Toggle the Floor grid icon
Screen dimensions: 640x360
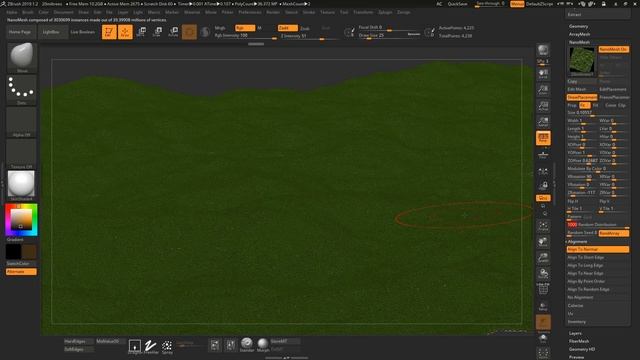pyautogui.click(x=543, y=154)
